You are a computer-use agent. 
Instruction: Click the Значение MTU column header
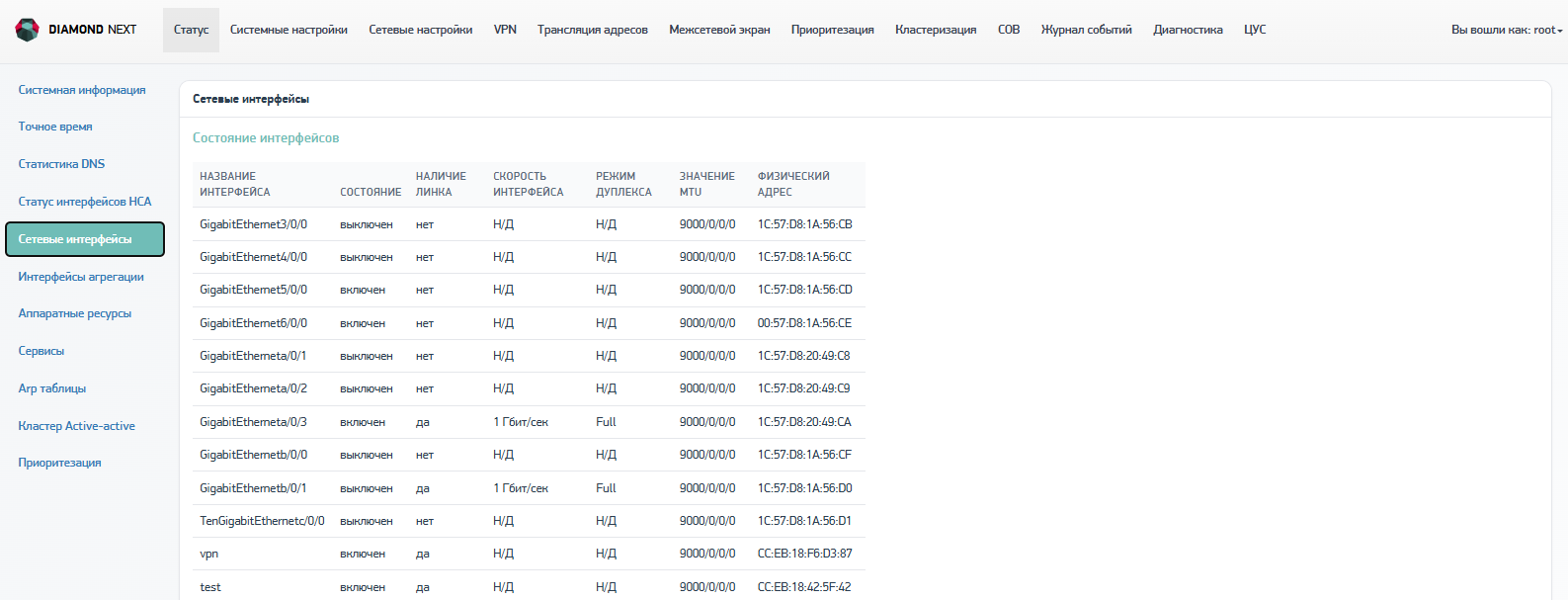pos(707,184)
